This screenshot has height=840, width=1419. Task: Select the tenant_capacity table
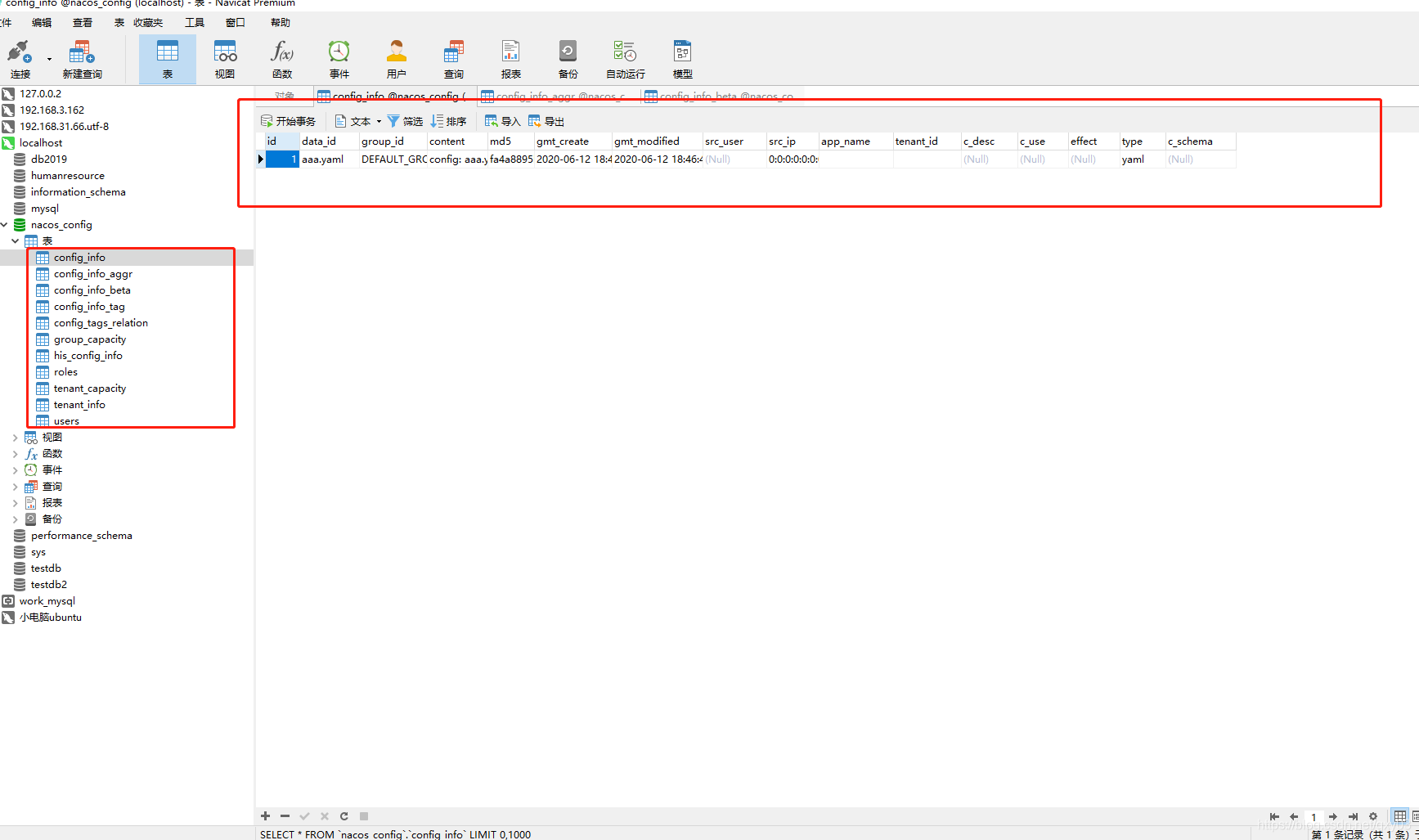(x=90, y=389)
